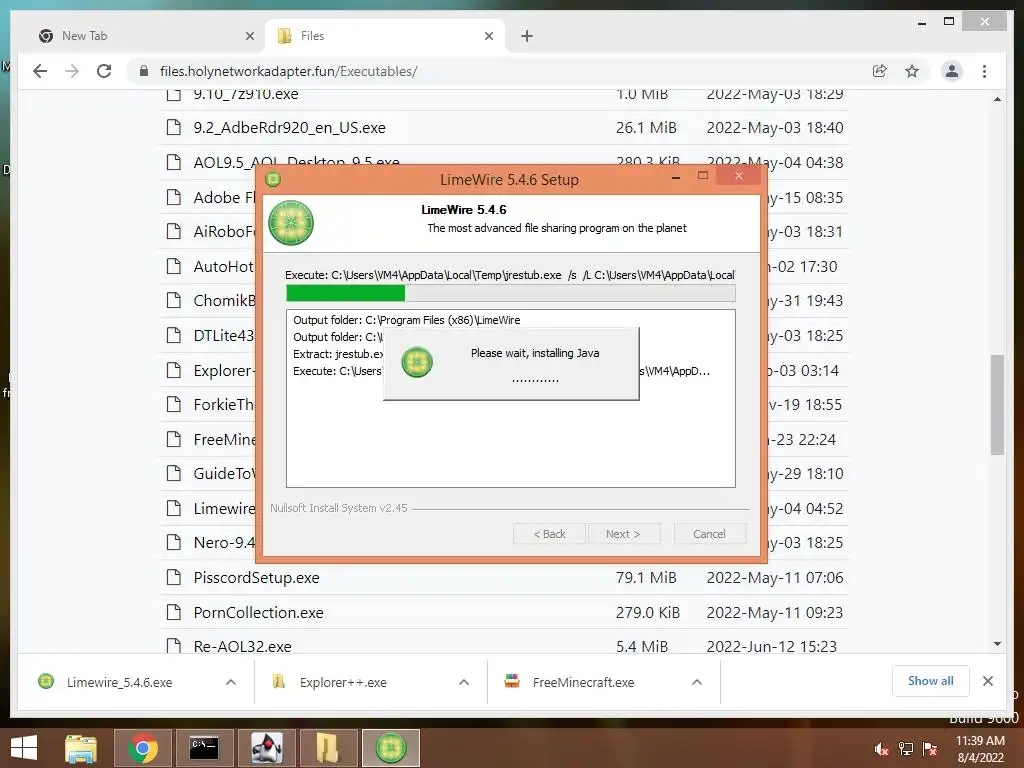
Task: Click 'Output folder: C:\Program Files (x86)\LimeWire' line
Action: tap(406, 320)
